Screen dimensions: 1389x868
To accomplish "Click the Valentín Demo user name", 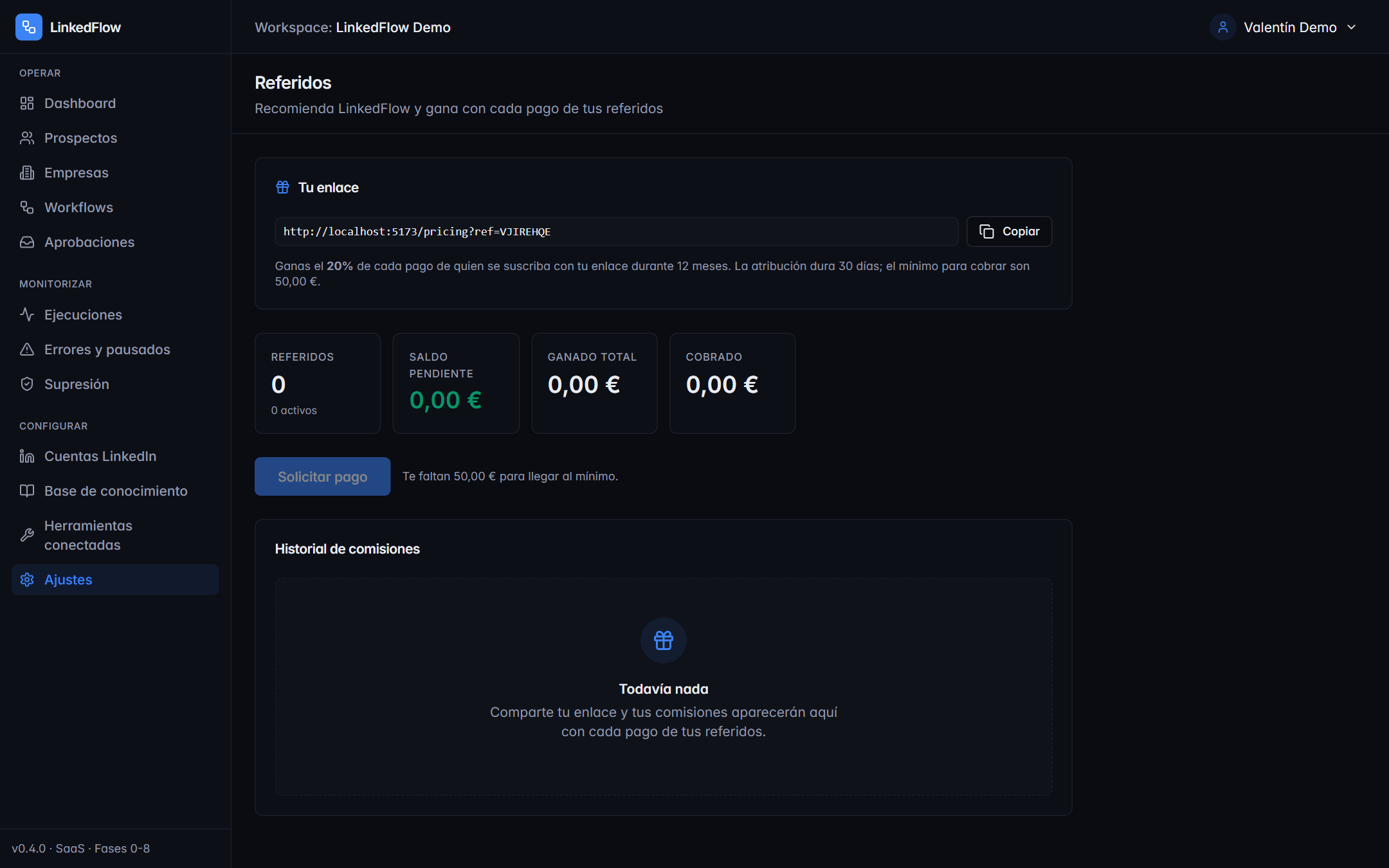I will [x=1290, y=27].
